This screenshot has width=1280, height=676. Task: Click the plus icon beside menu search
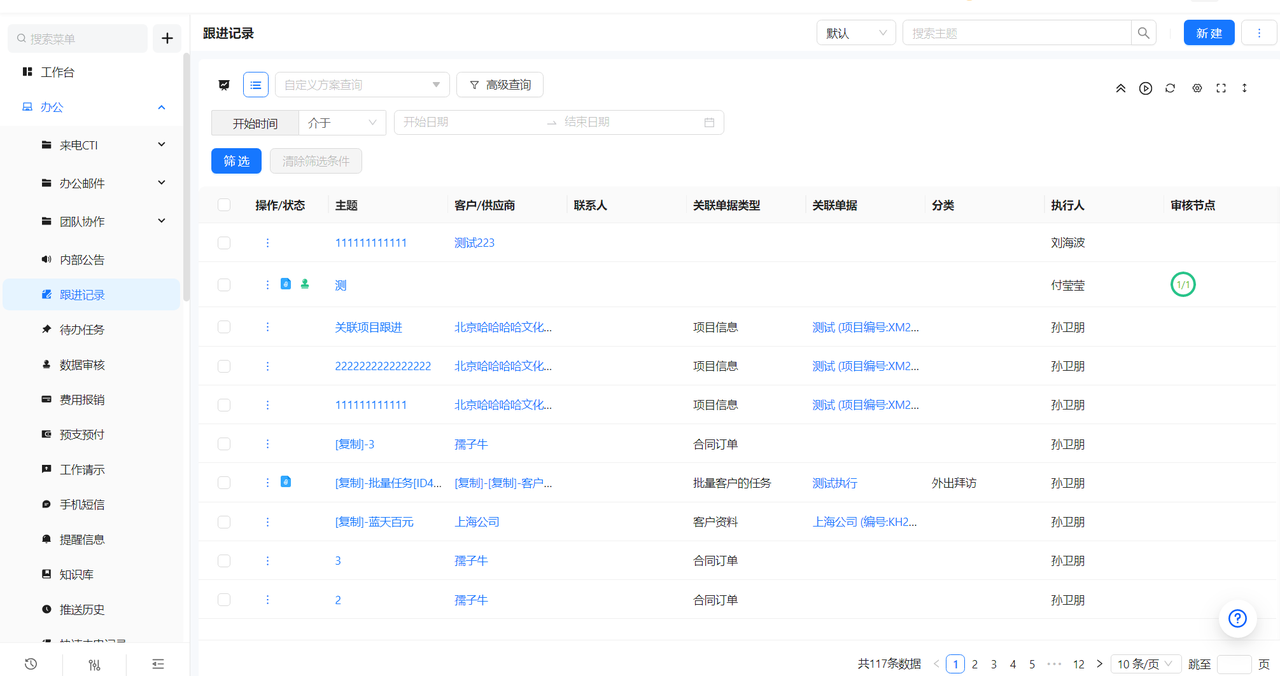tap(167, 38)
